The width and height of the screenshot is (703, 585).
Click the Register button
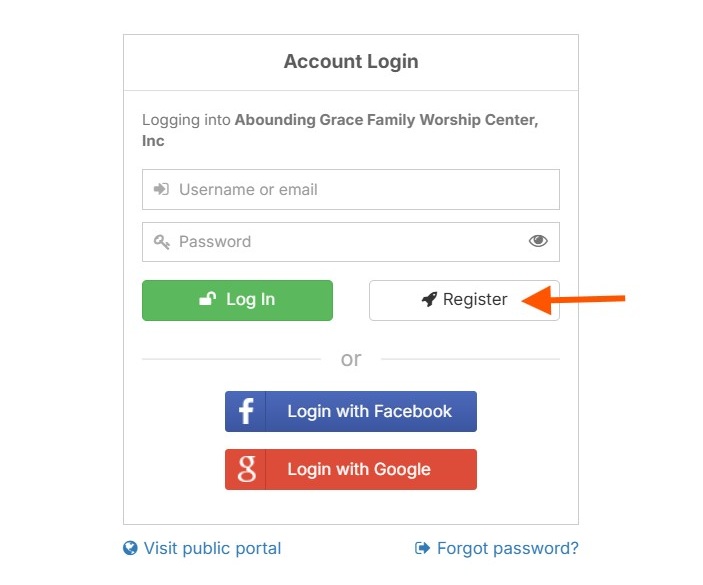(x=464, y=300)
